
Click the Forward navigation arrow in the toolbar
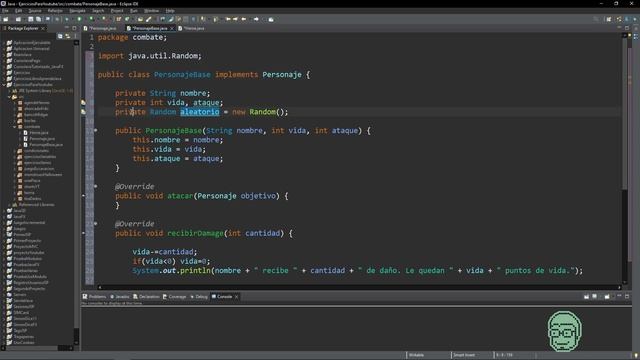click(x=256, y=19)
